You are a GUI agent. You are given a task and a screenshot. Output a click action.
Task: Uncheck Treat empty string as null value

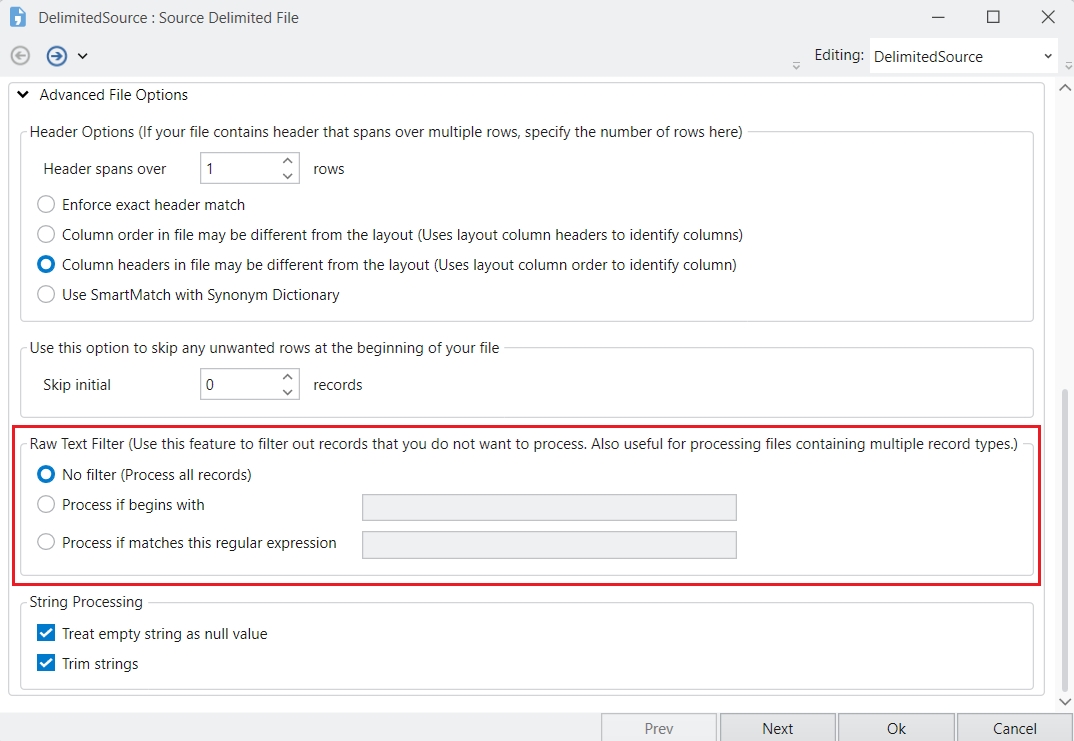[46, 633]
